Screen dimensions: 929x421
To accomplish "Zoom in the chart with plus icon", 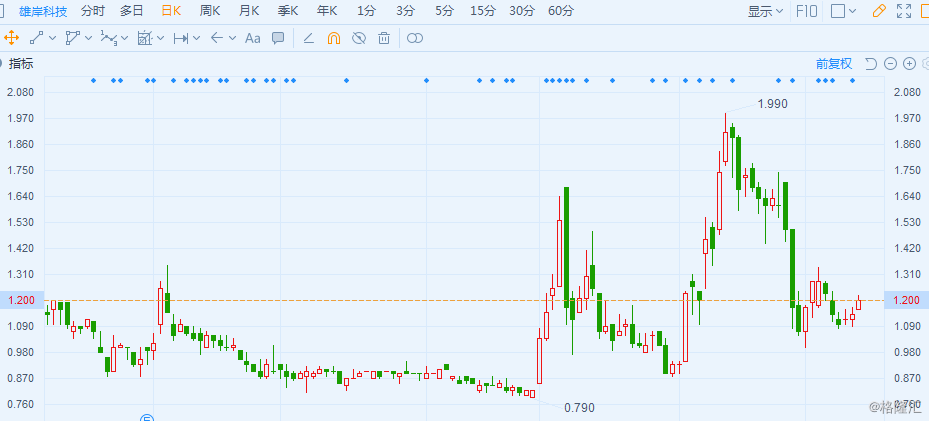I will [909, 63].
